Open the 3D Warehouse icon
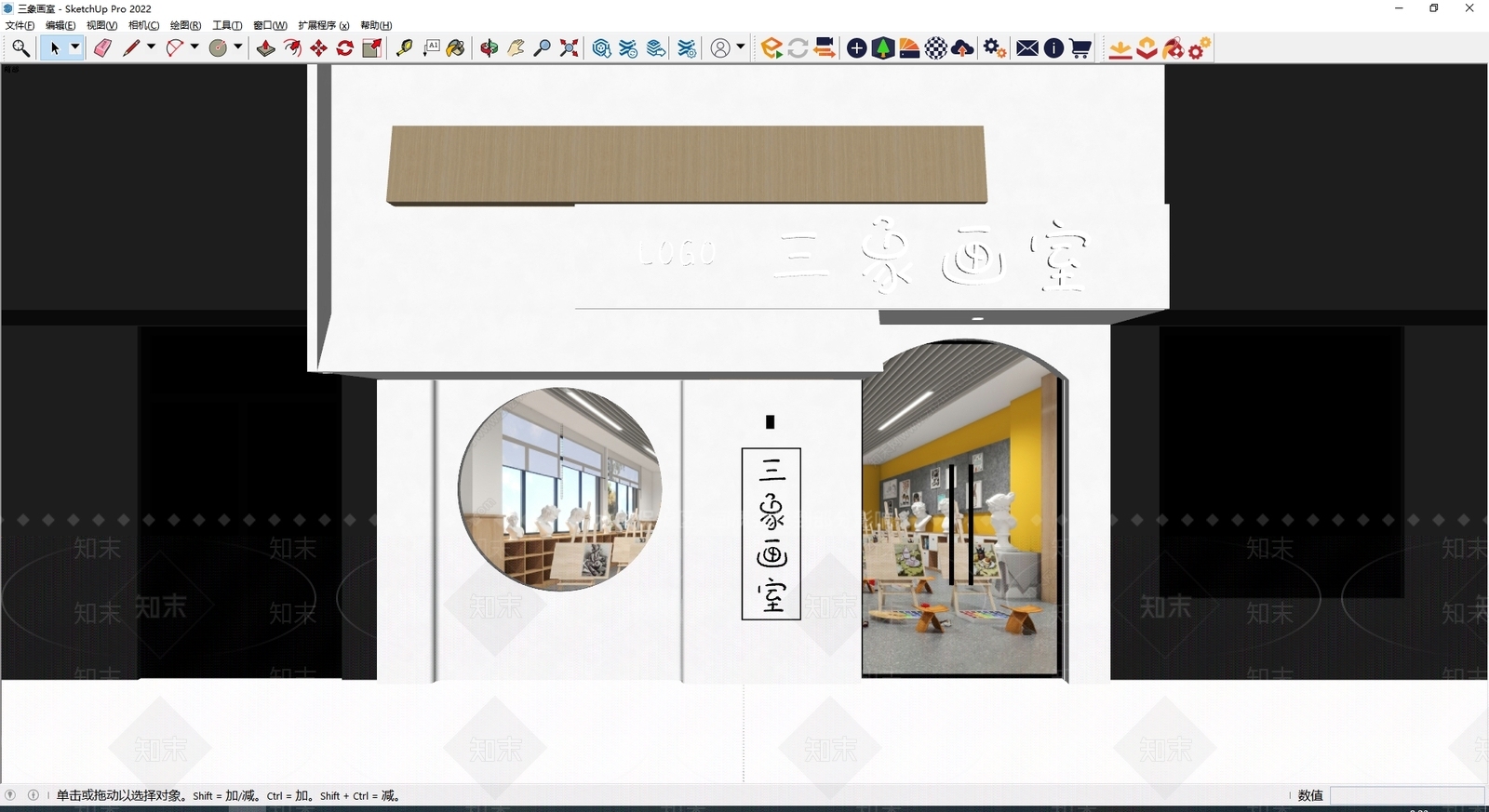Image resolution: width=1489 pixels, height=812 pixels. (x=602, y=48)
